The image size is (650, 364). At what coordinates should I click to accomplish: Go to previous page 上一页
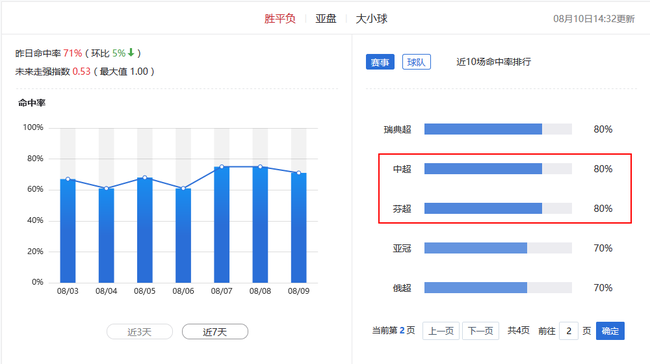point(441,331)
